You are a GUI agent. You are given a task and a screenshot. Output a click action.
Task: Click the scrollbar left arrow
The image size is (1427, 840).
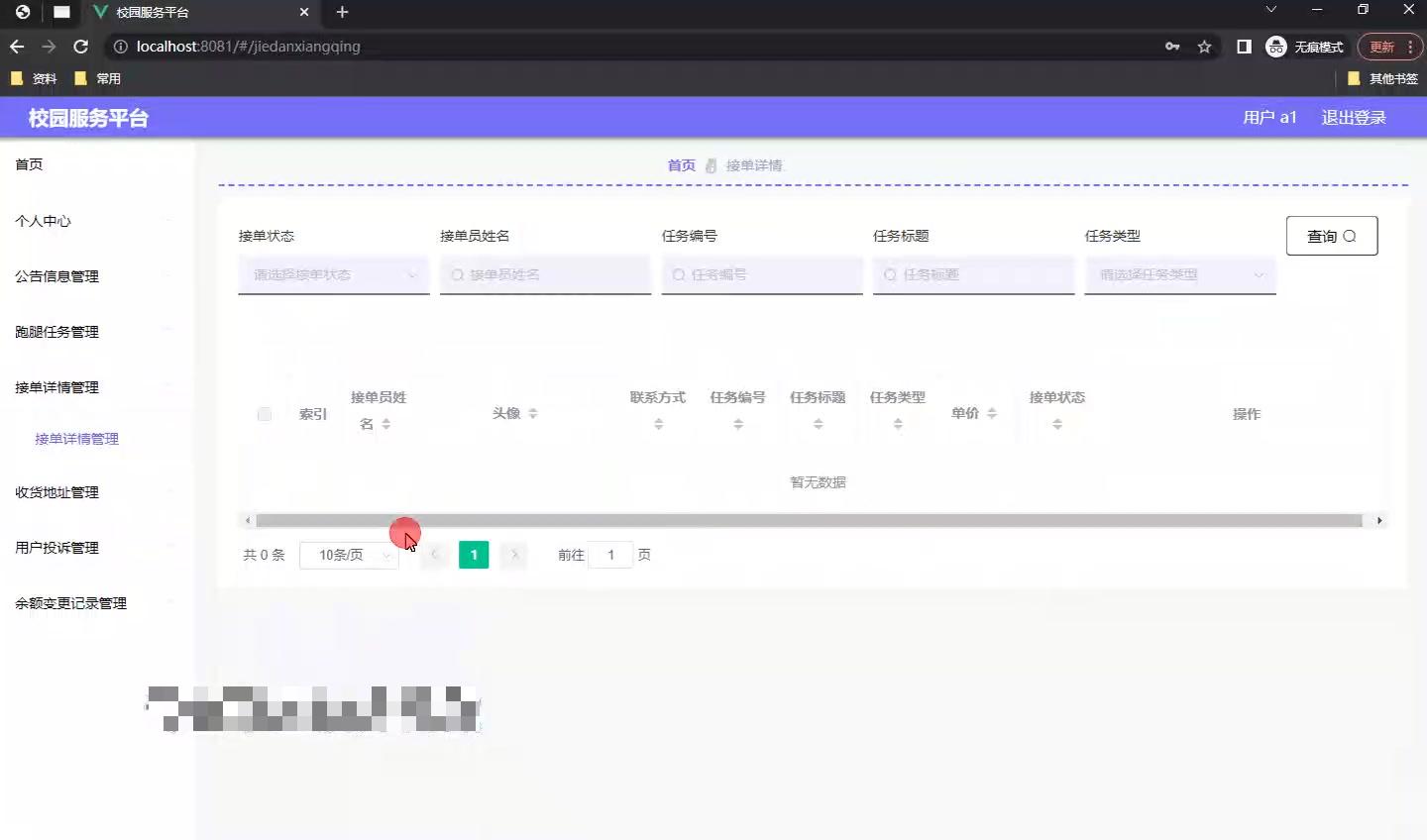click(248, 520)
